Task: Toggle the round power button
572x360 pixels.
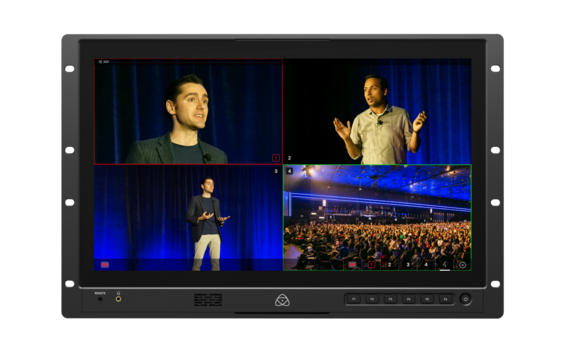Action: click(x=465, y=299)
